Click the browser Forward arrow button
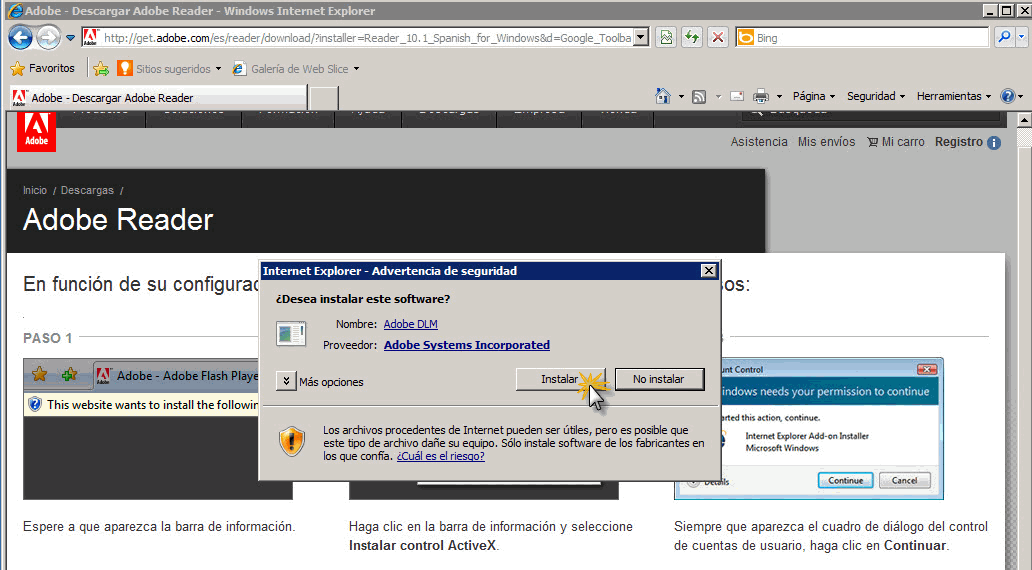This screenshot has width=1032, height=570. click(x=48, y=38)
